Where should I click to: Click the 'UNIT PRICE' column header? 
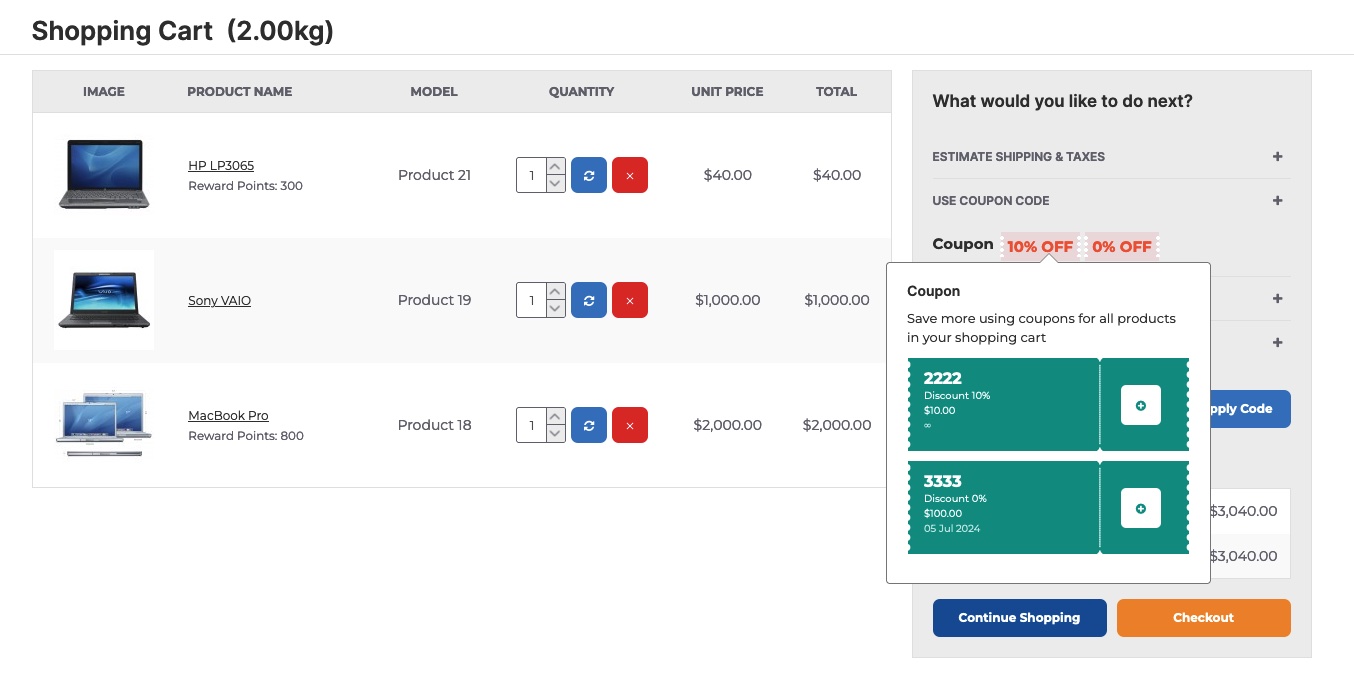click(727, 92)
